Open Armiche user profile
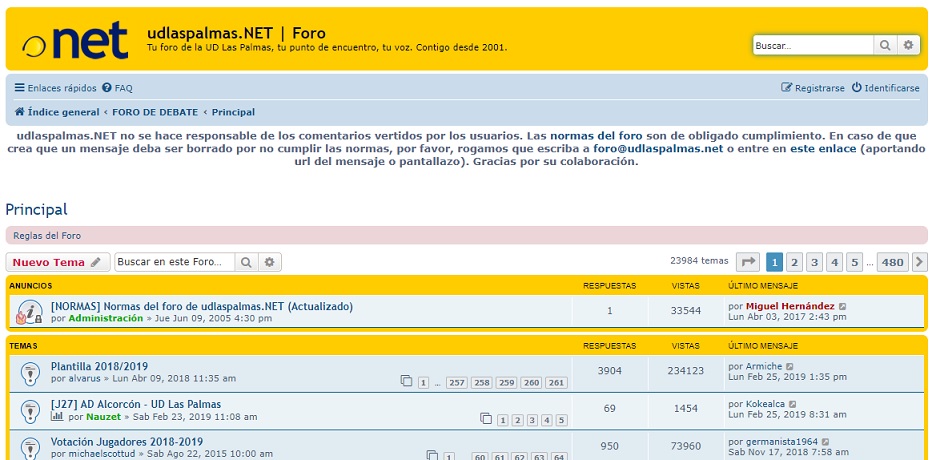 point(764,366)
